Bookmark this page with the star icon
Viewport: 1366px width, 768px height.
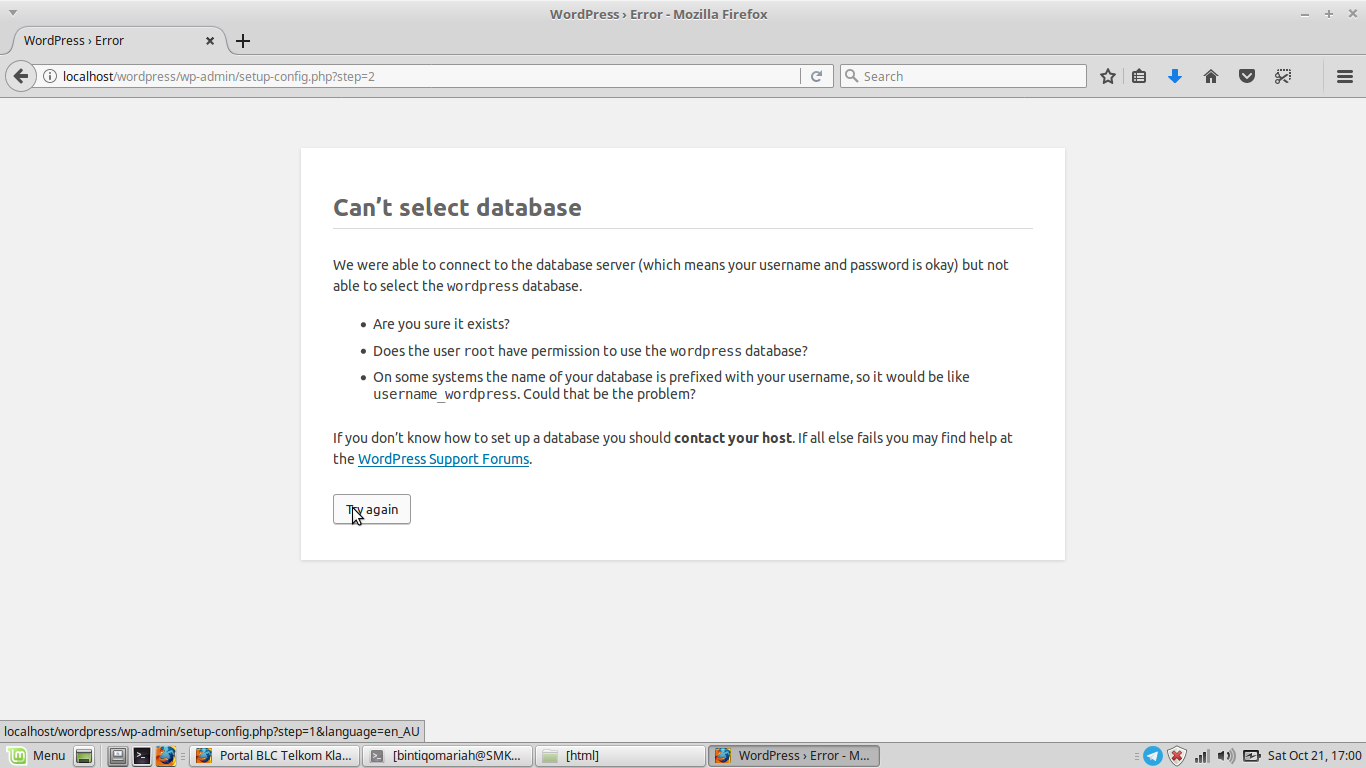(1108, 76)
